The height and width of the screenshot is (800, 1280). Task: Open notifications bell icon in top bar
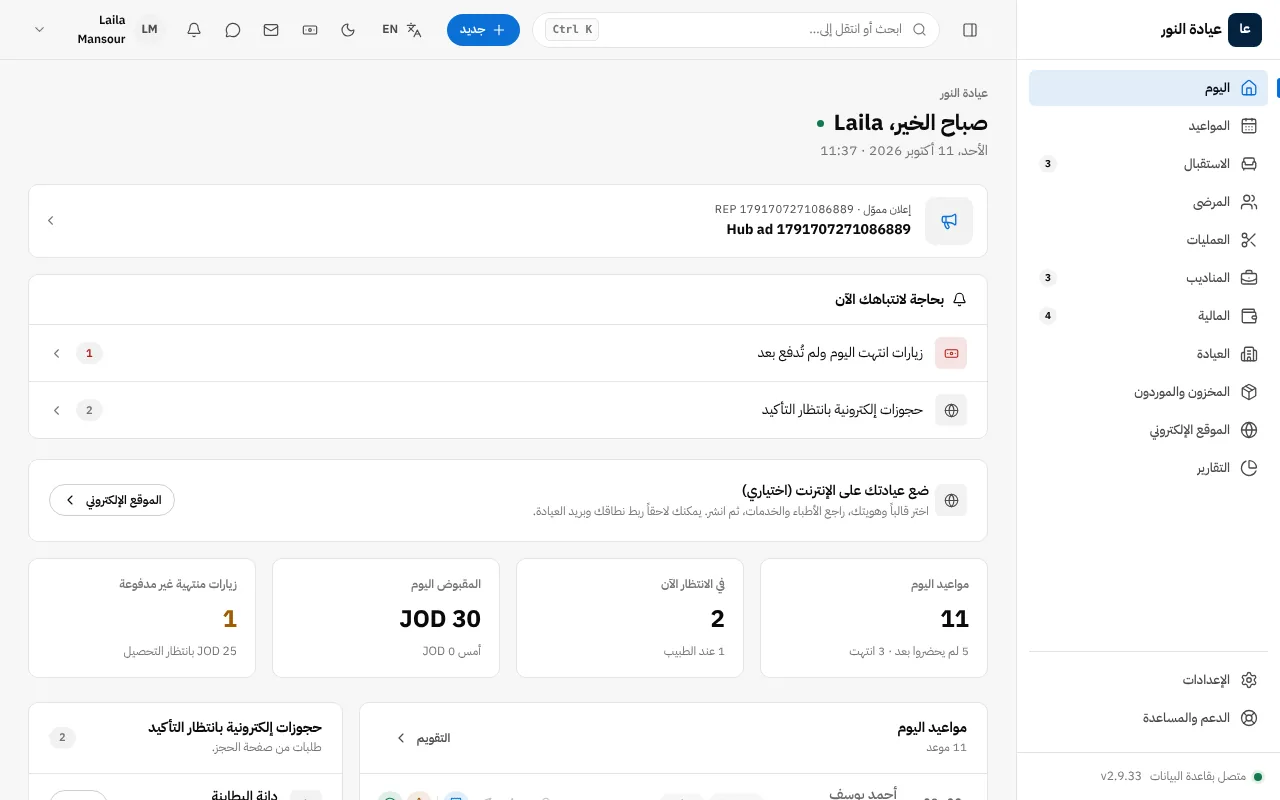point(194,30)
